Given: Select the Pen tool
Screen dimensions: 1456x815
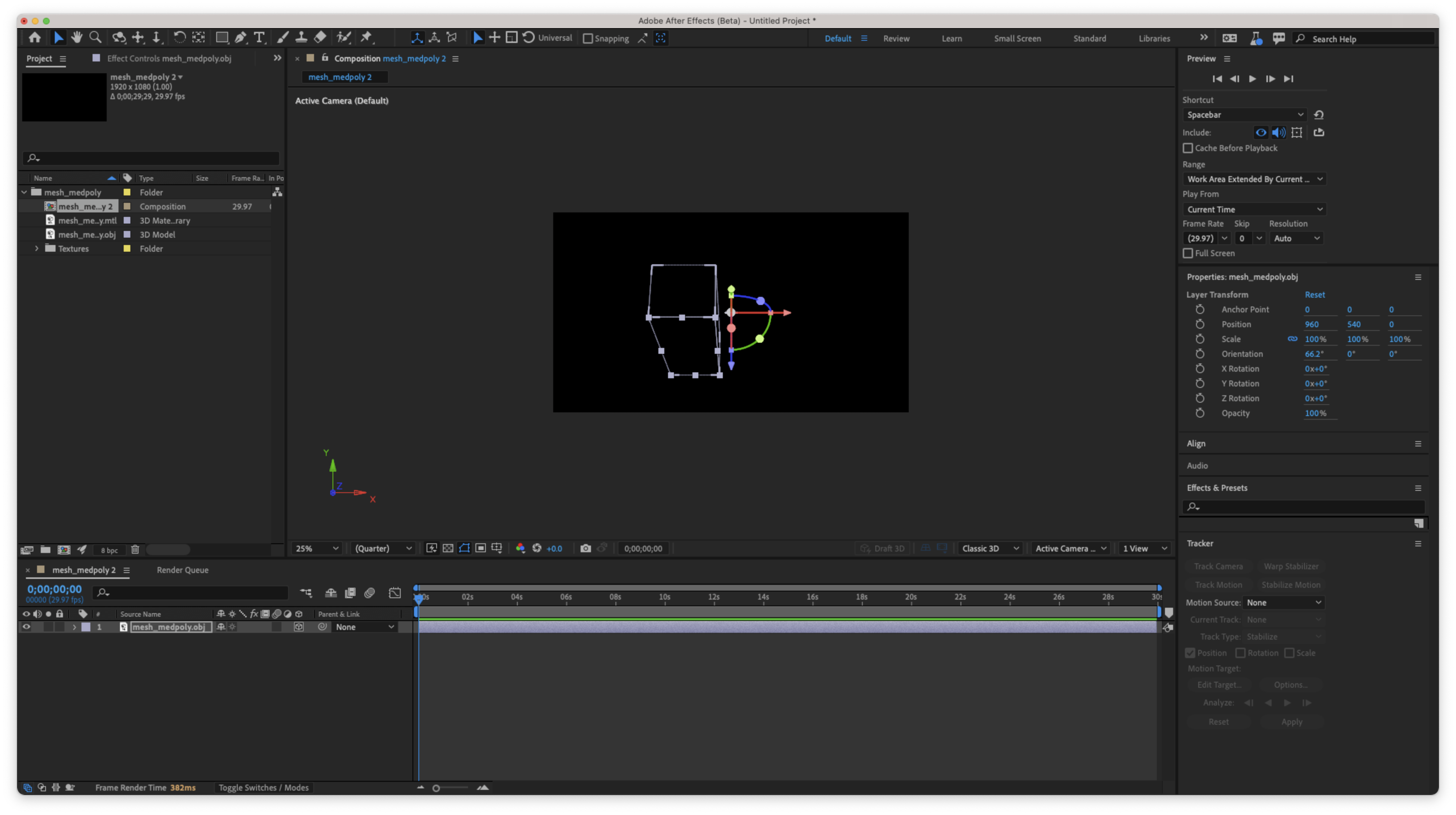Looking at the screenshot, I should [x=240, y=37].
